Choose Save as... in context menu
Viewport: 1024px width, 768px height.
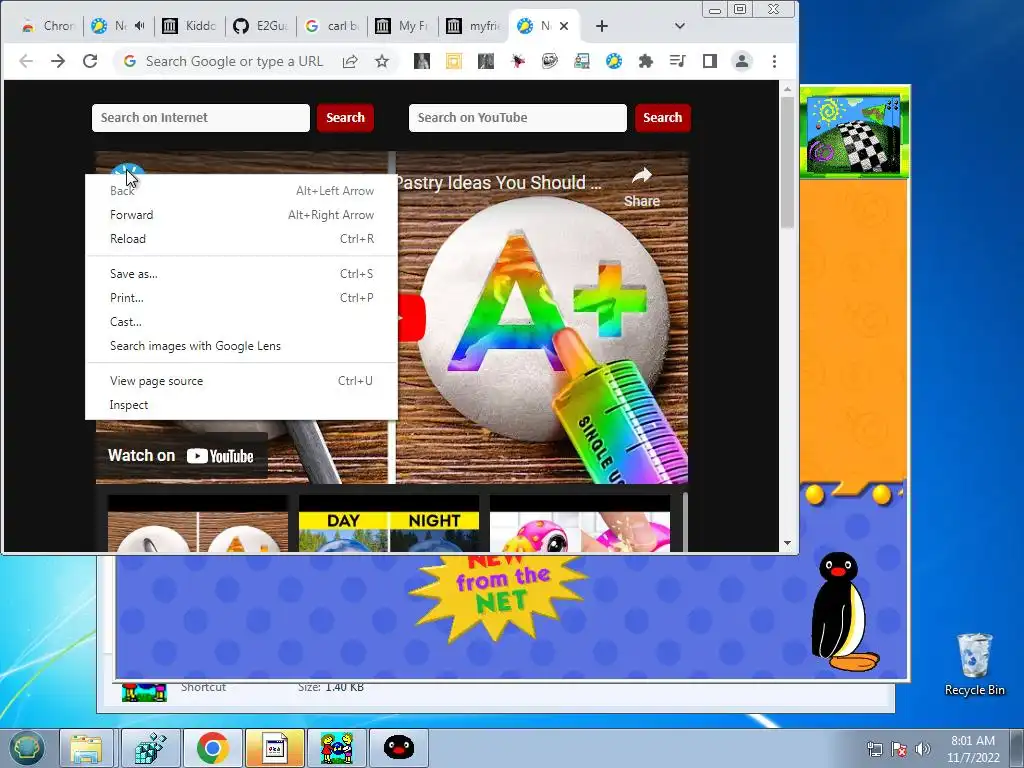[241, 274]
